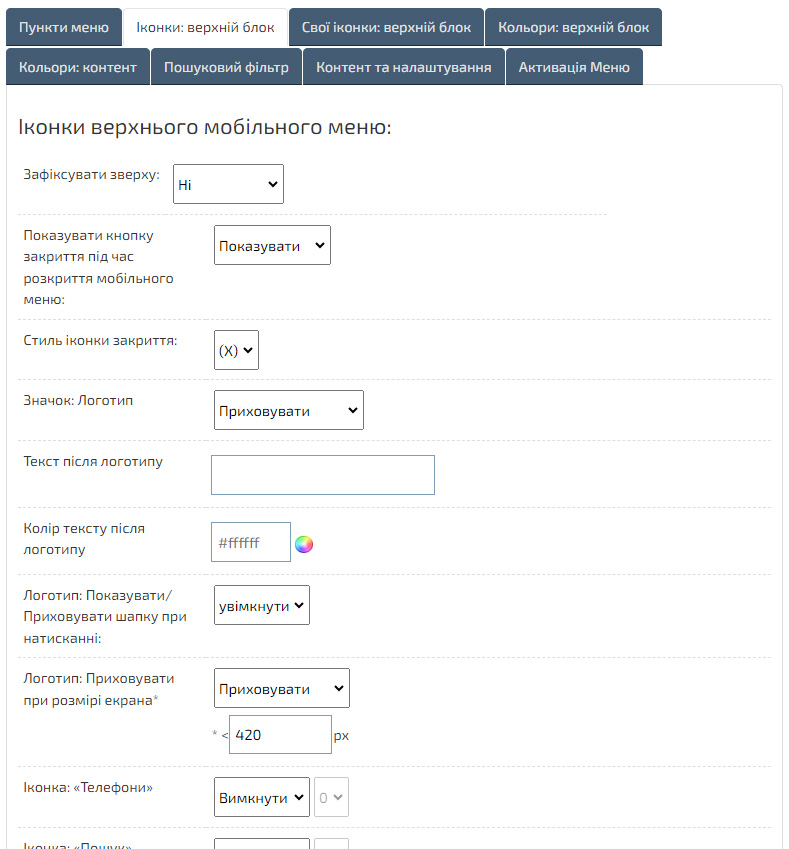The image size is (789, 849).
Task: Open the Пошуковий фільтр tab
Action: 226,67
